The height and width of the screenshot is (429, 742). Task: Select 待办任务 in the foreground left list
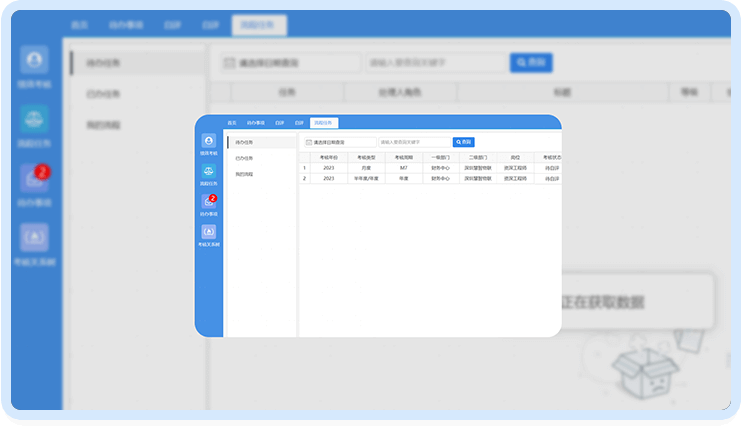(245, 142)
